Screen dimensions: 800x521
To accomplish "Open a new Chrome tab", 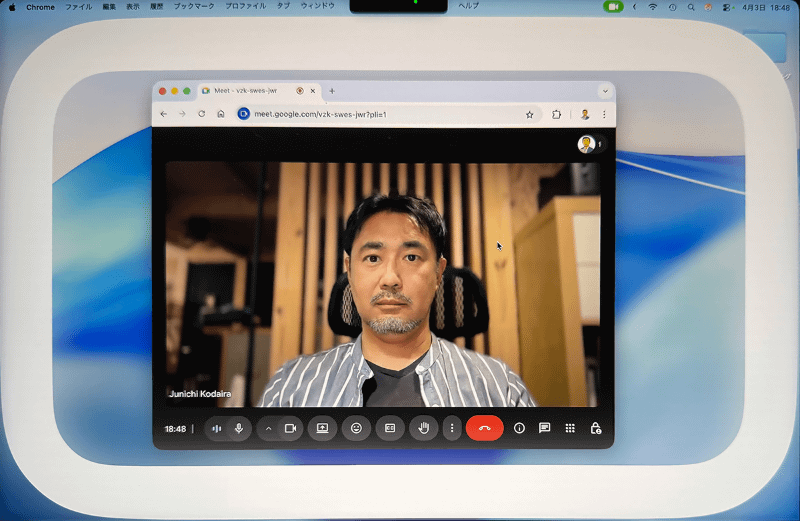I will coord(332,91).
